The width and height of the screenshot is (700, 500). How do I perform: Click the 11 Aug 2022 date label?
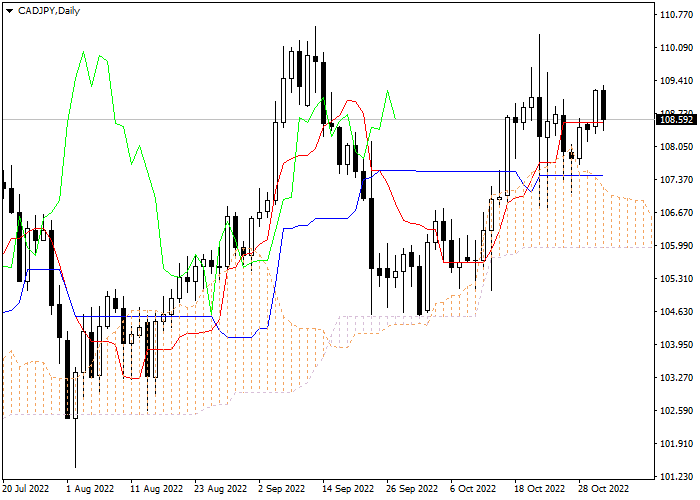point(157,489)
